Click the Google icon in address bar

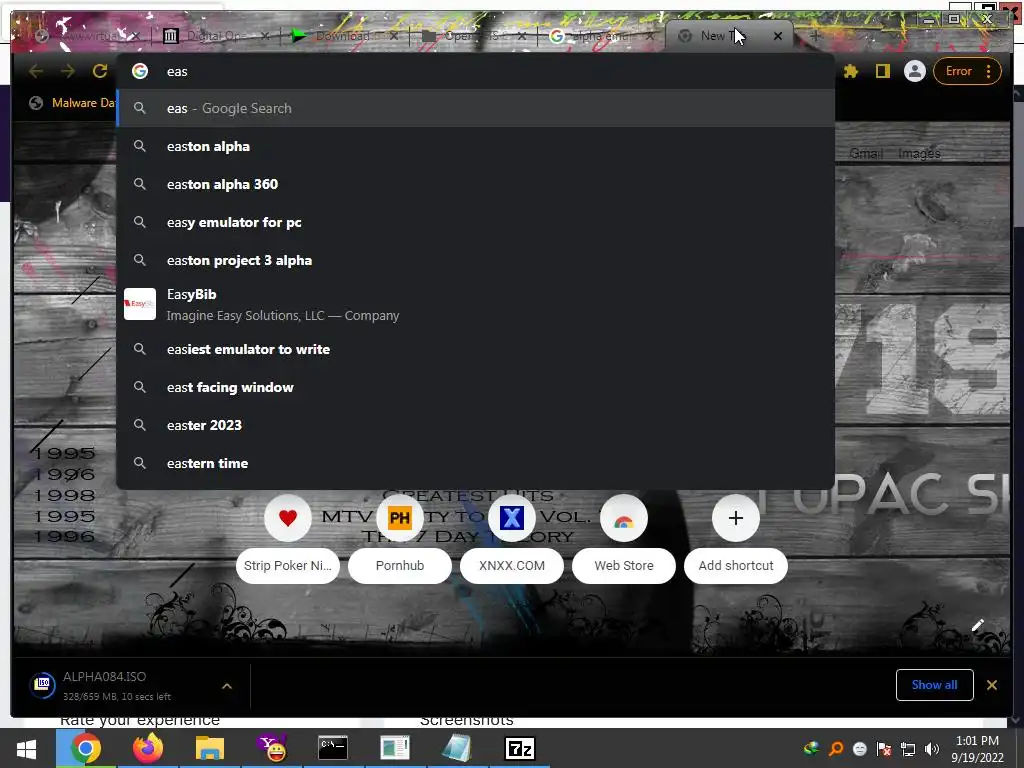[140, 71]
